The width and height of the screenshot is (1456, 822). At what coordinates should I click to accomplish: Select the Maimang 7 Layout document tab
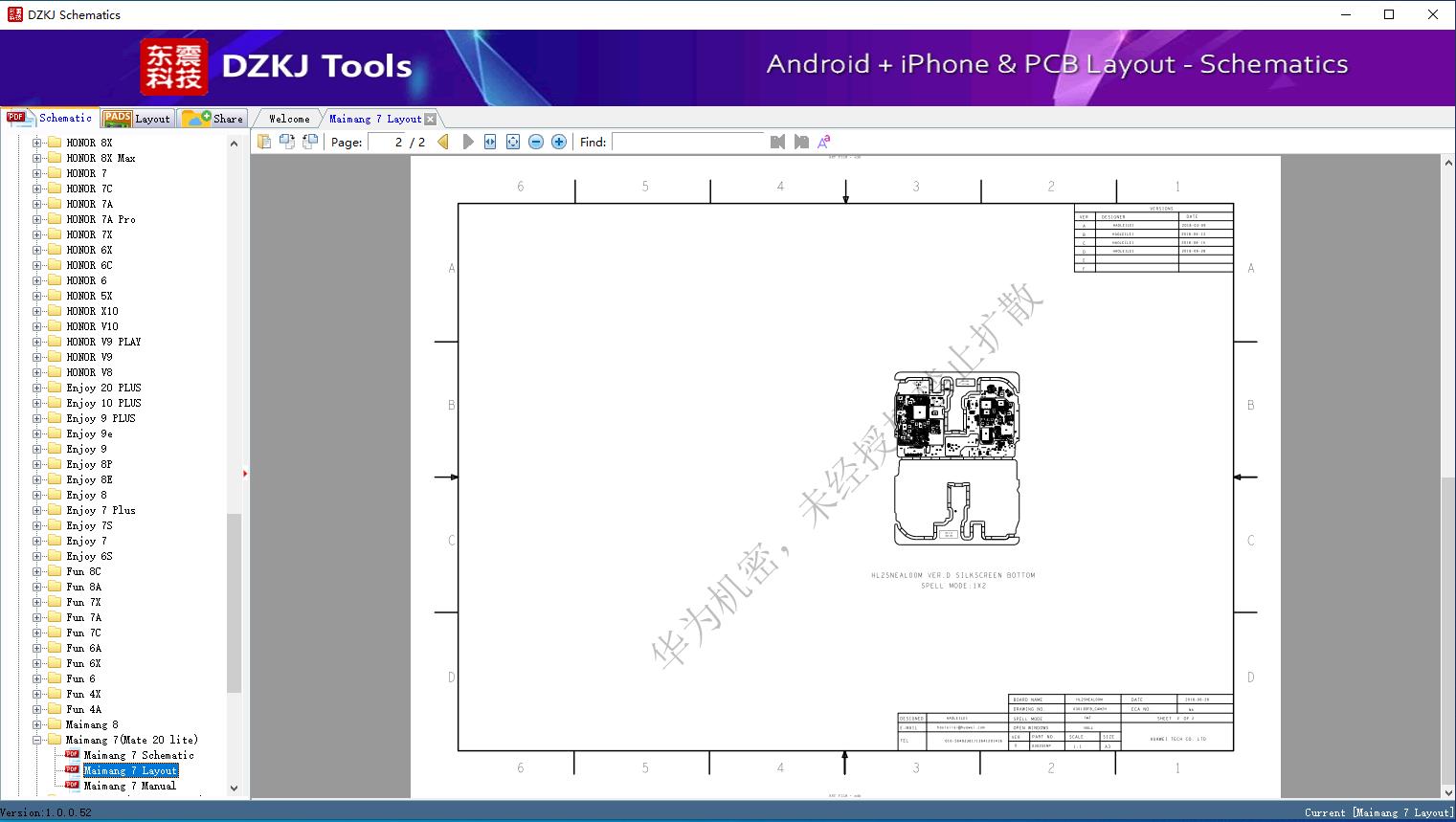(x=375, y=119)
